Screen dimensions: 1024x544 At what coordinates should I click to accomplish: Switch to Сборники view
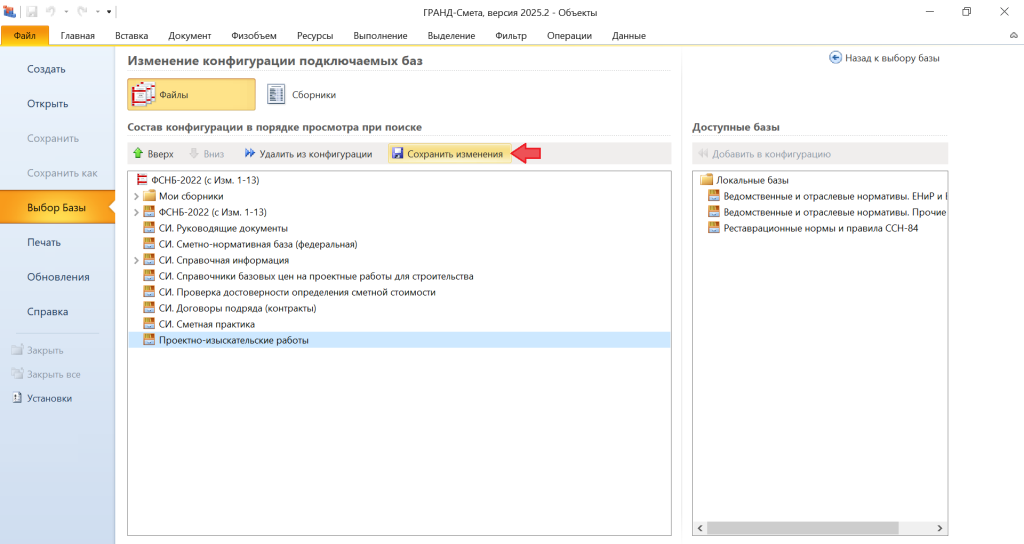click(301, 94)
